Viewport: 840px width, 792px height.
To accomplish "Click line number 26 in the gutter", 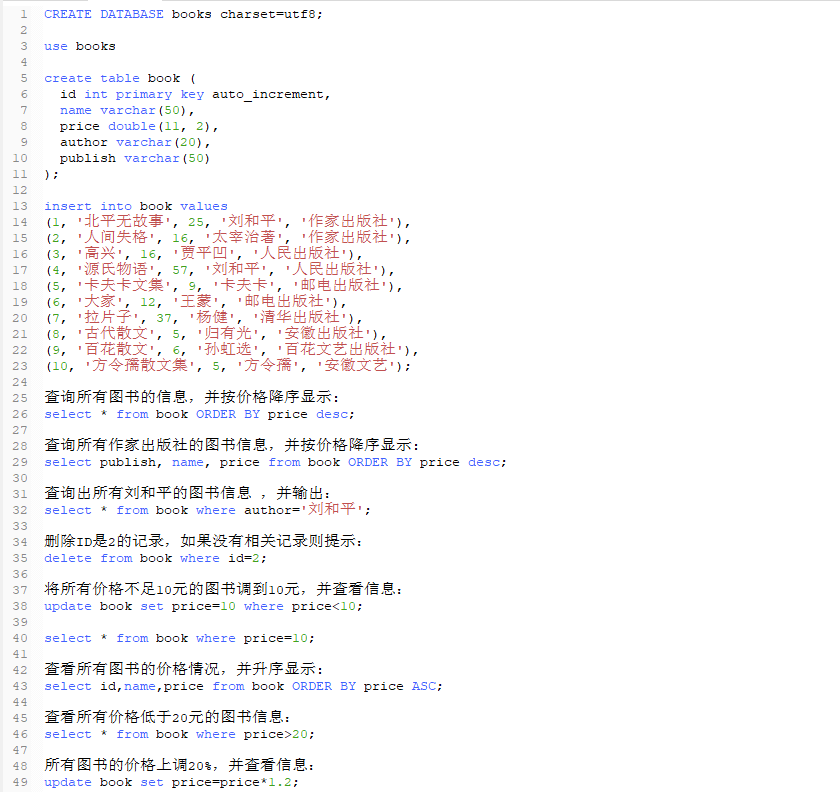I will coord(20,413).
